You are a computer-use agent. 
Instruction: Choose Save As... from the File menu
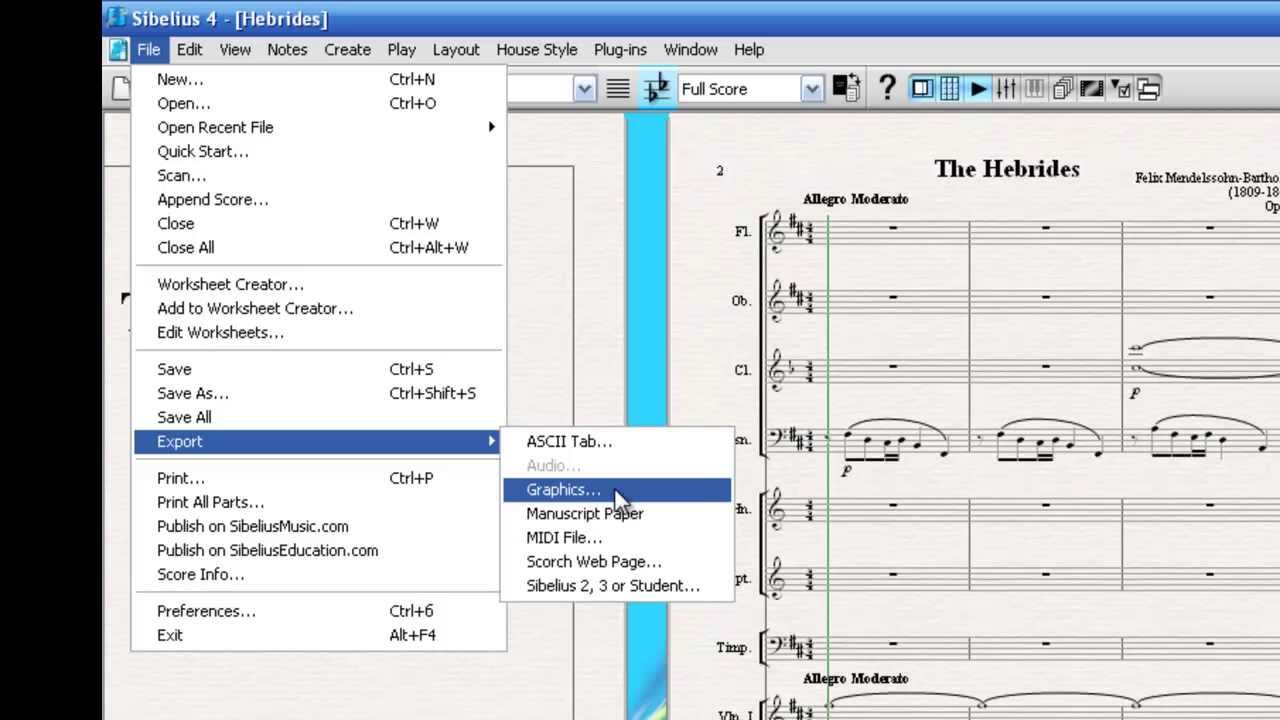(x=319, y=393)
